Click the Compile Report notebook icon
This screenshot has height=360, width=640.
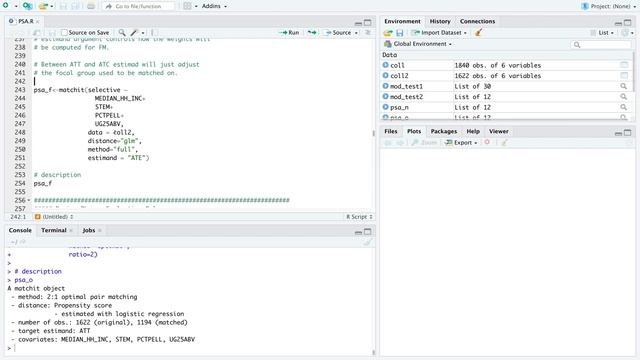click(x=154, y=32)
